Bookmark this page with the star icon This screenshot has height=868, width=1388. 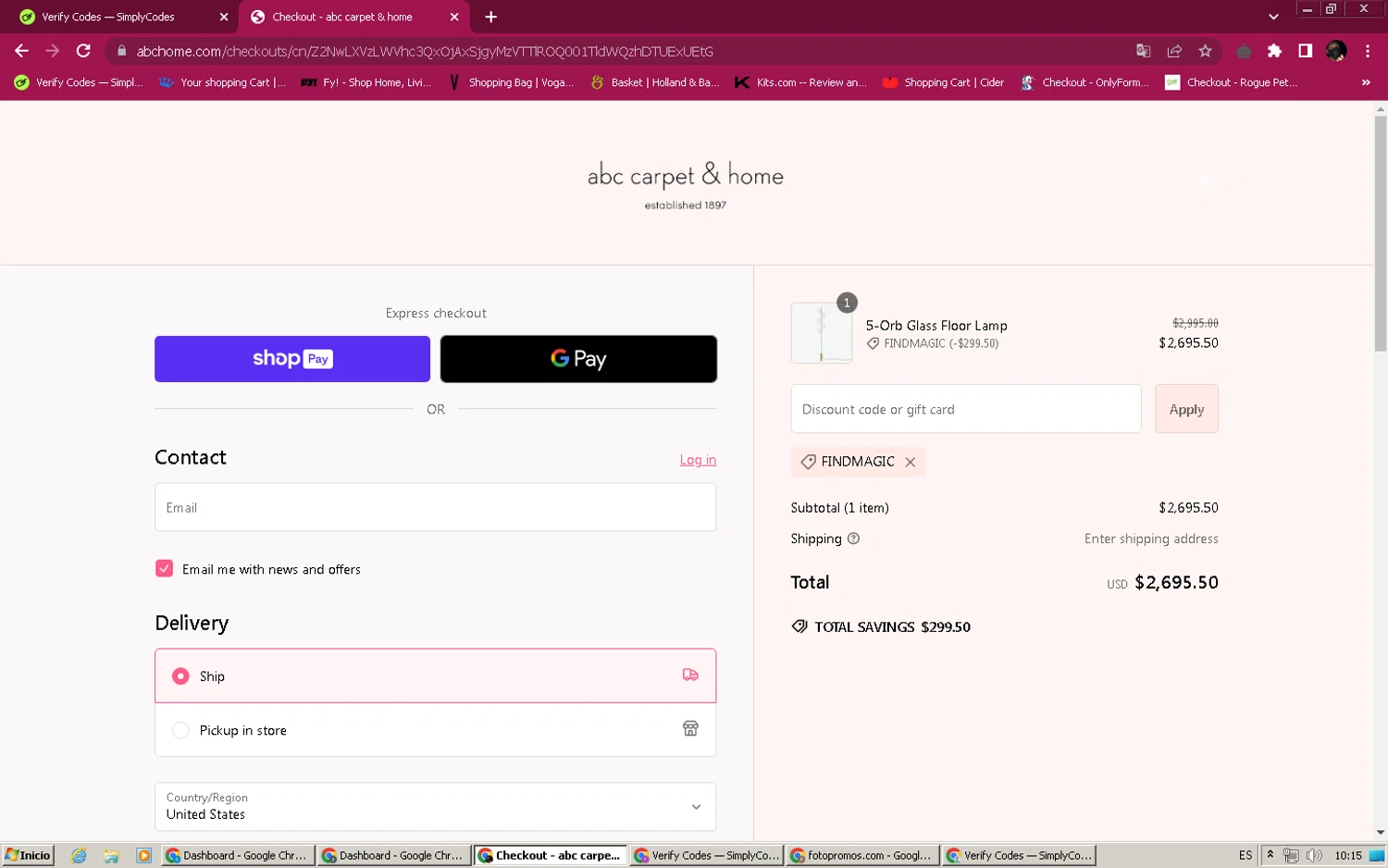pos(1205,51)
